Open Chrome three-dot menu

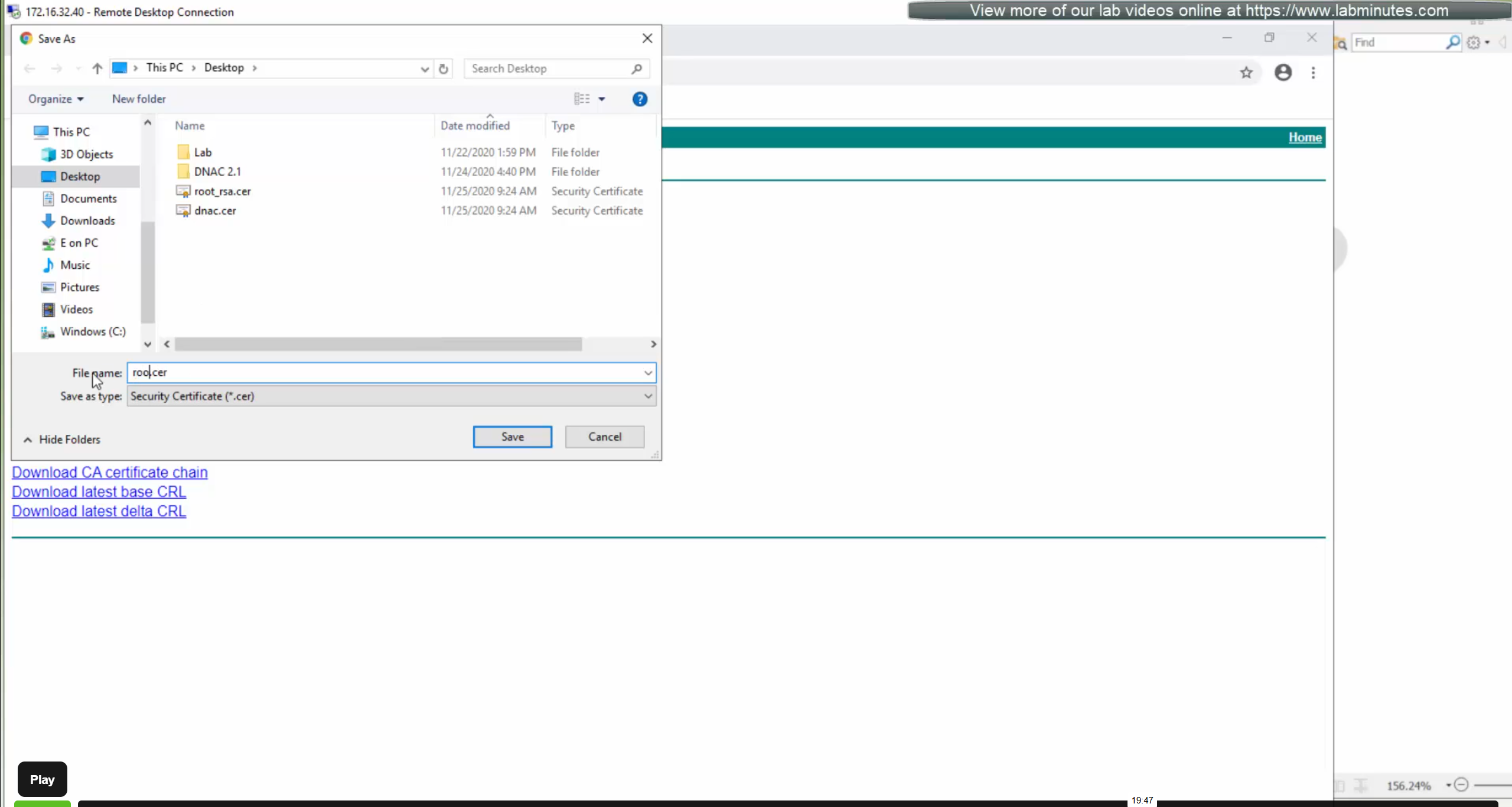pyautogui.click(x=1313, y=73)
